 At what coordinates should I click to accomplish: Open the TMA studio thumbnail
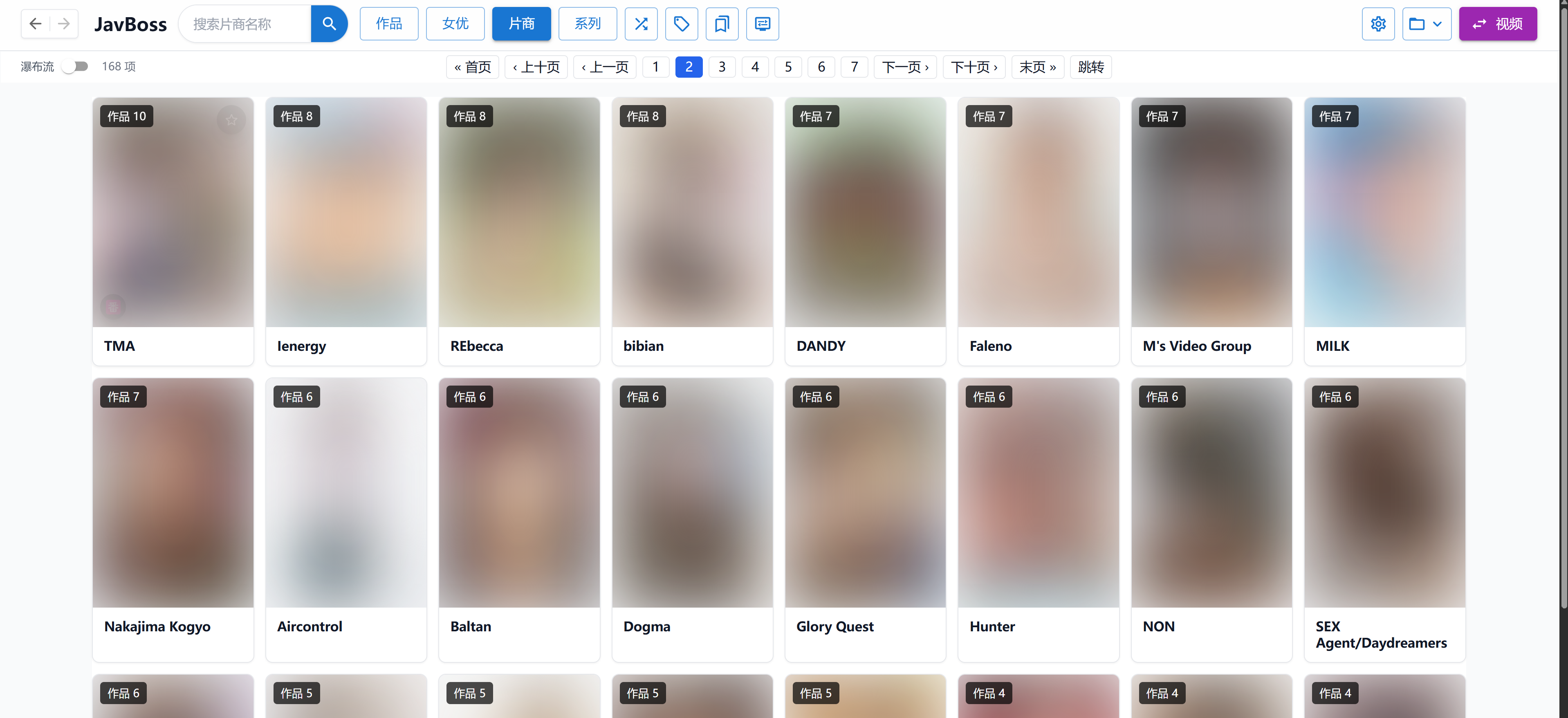(173, 212)
